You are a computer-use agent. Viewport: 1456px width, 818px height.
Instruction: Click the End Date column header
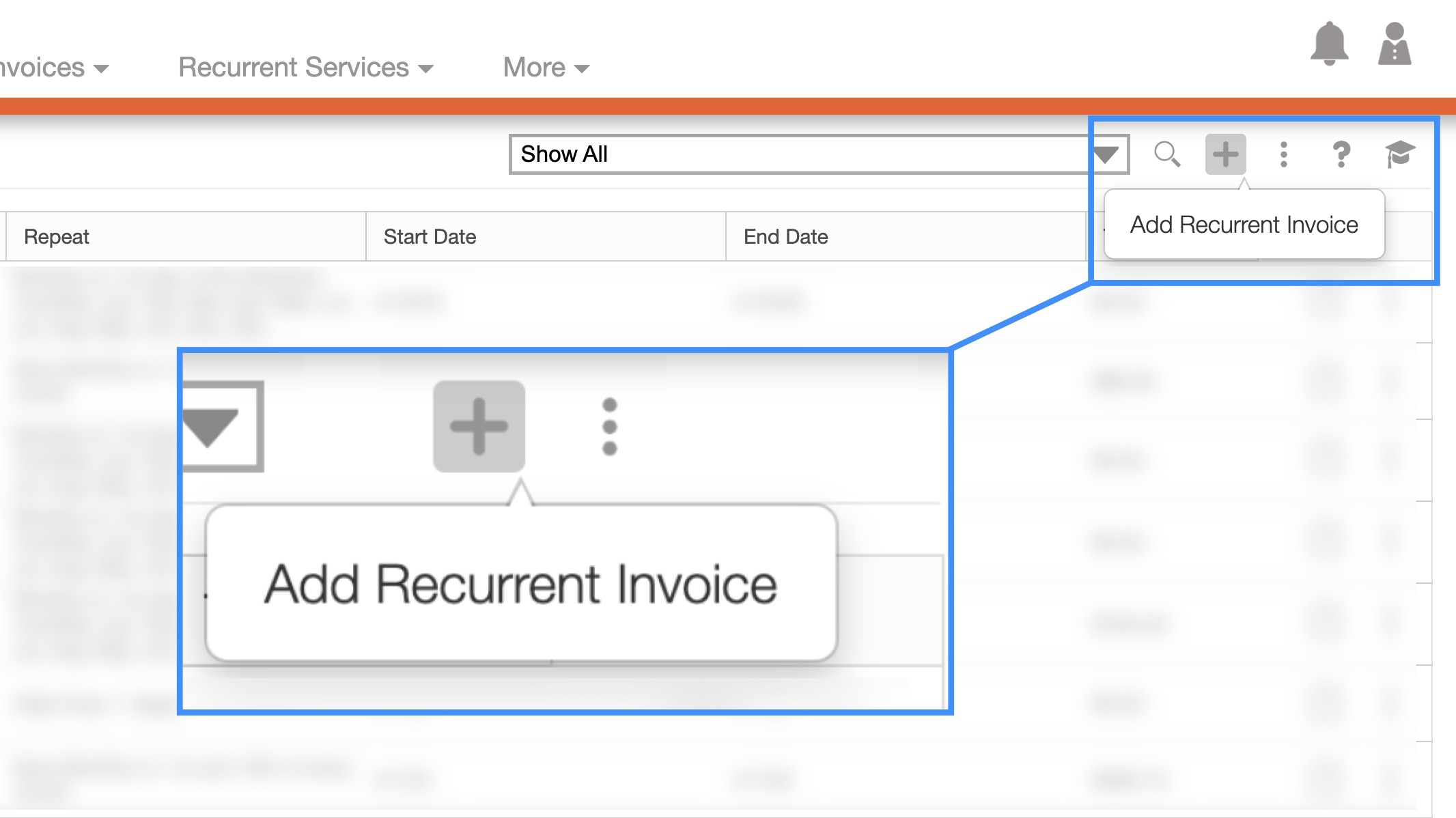785,237
